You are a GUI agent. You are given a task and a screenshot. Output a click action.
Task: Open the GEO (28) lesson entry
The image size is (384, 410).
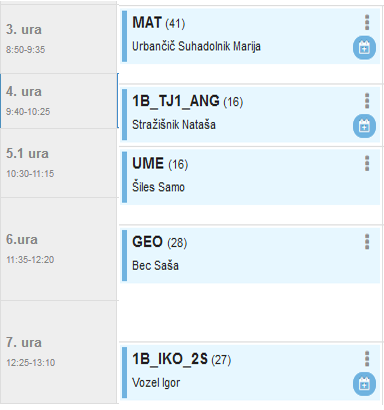coord(251,255)
